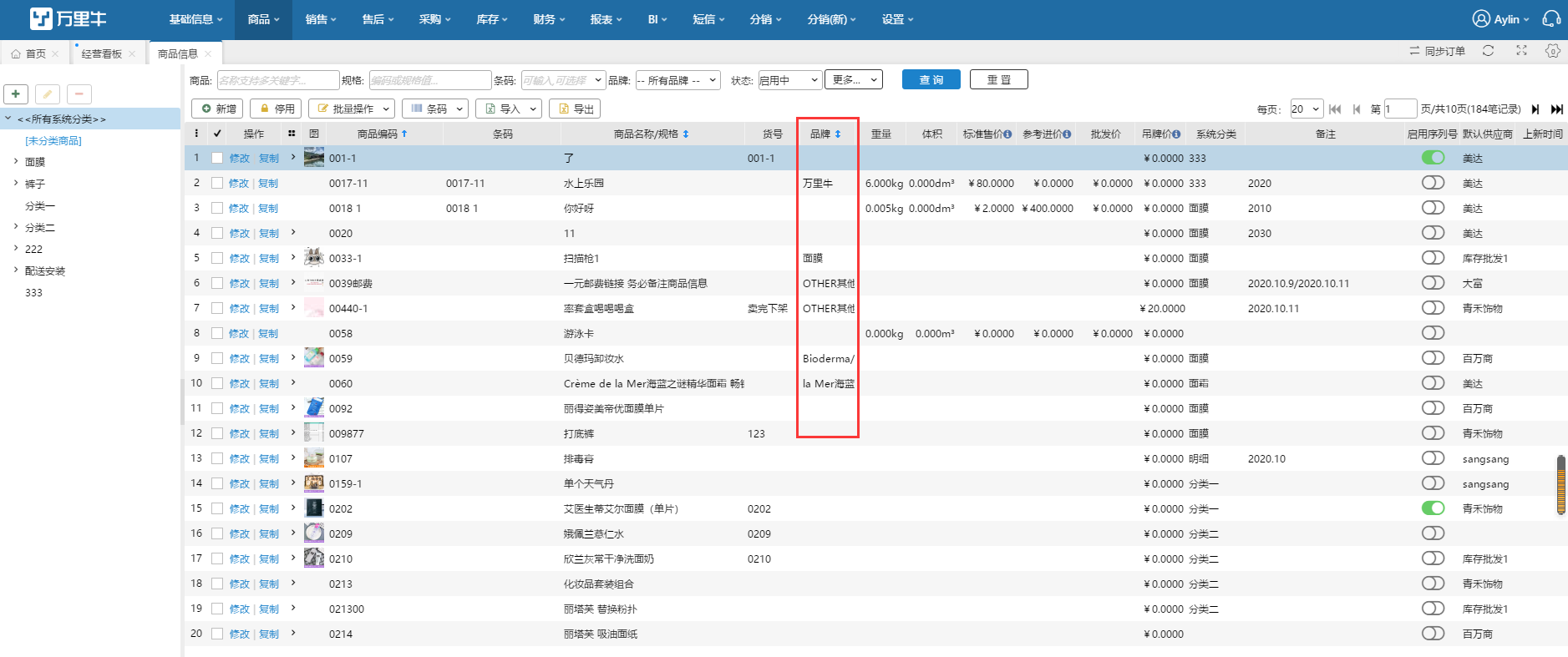Click thumbnail of product 0210
The image size is (1568, 657).
[x=314, y=558]
